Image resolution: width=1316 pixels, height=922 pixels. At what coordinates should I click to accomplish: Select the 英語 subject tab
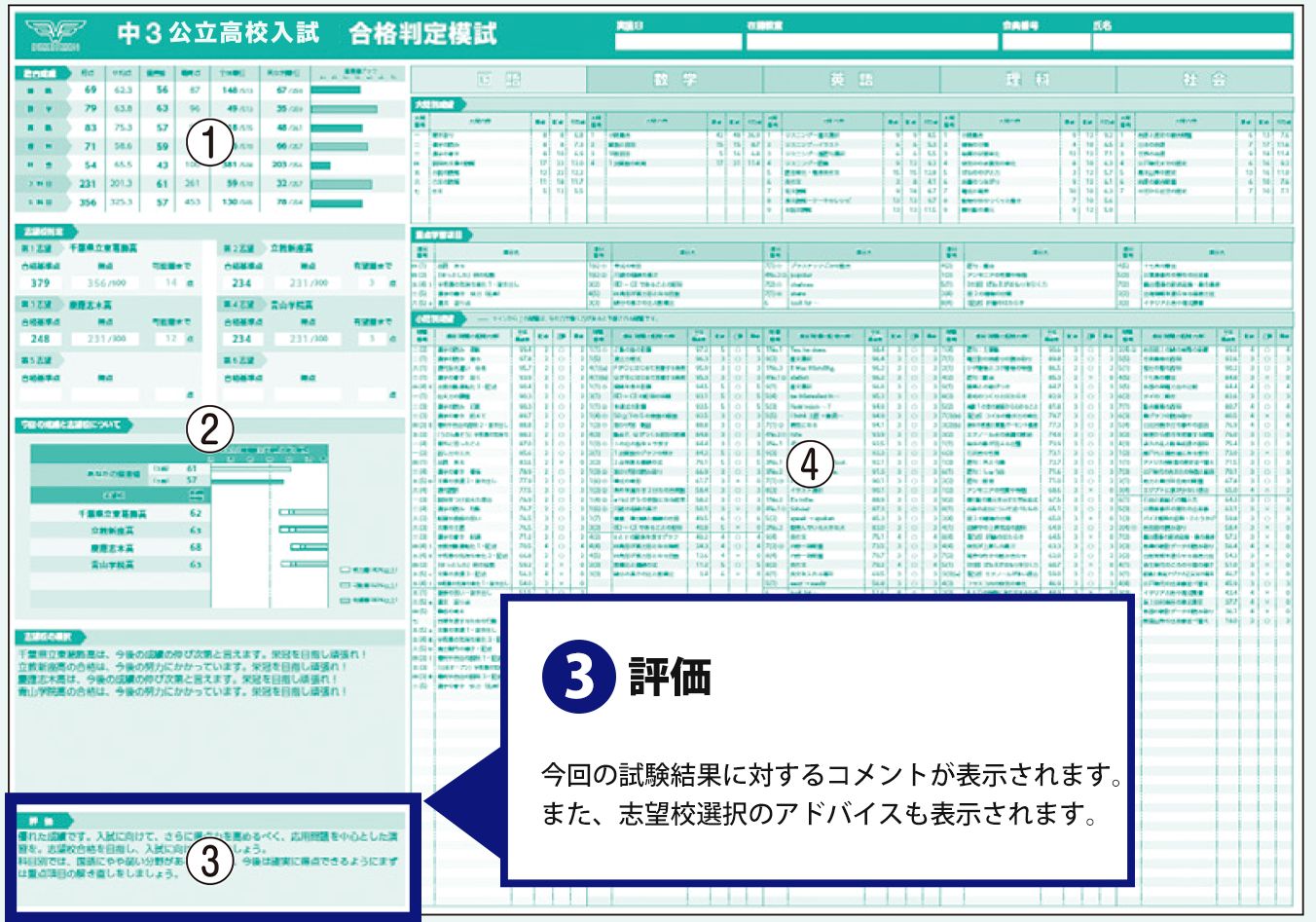852,80
